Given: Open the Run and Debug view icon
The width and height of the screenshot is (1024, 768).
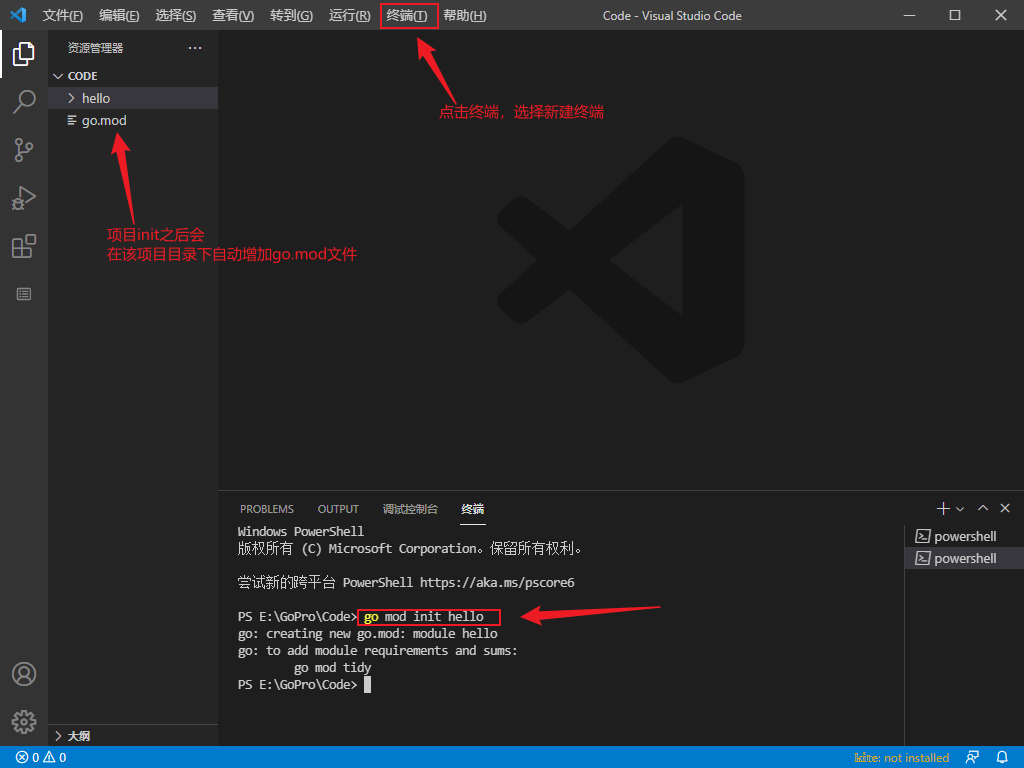Looking at the screenshot, I should tap(24, 198).
